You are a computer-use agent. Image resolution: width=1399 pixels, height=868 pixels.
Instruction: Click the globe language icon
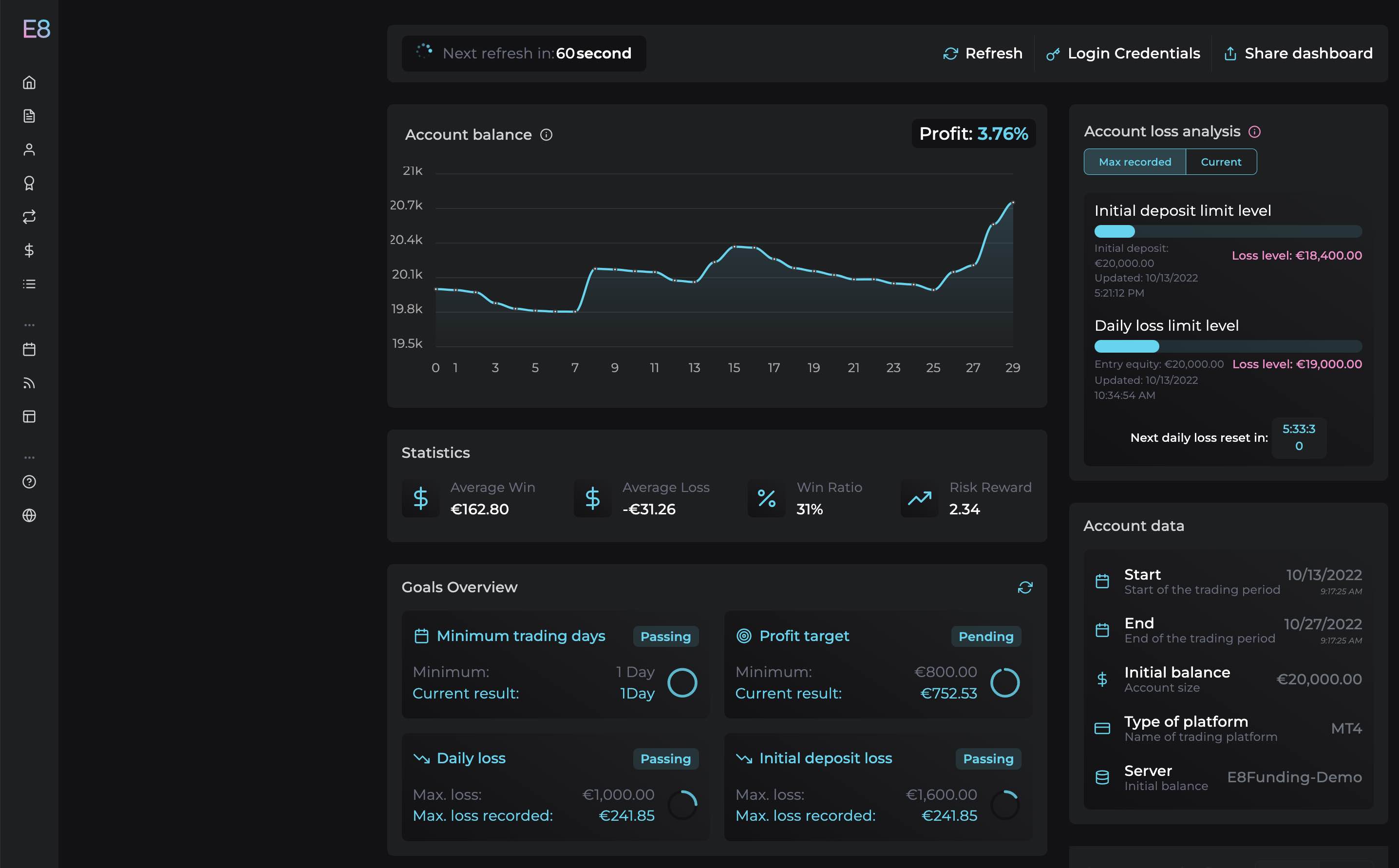[x=29, y=515]
